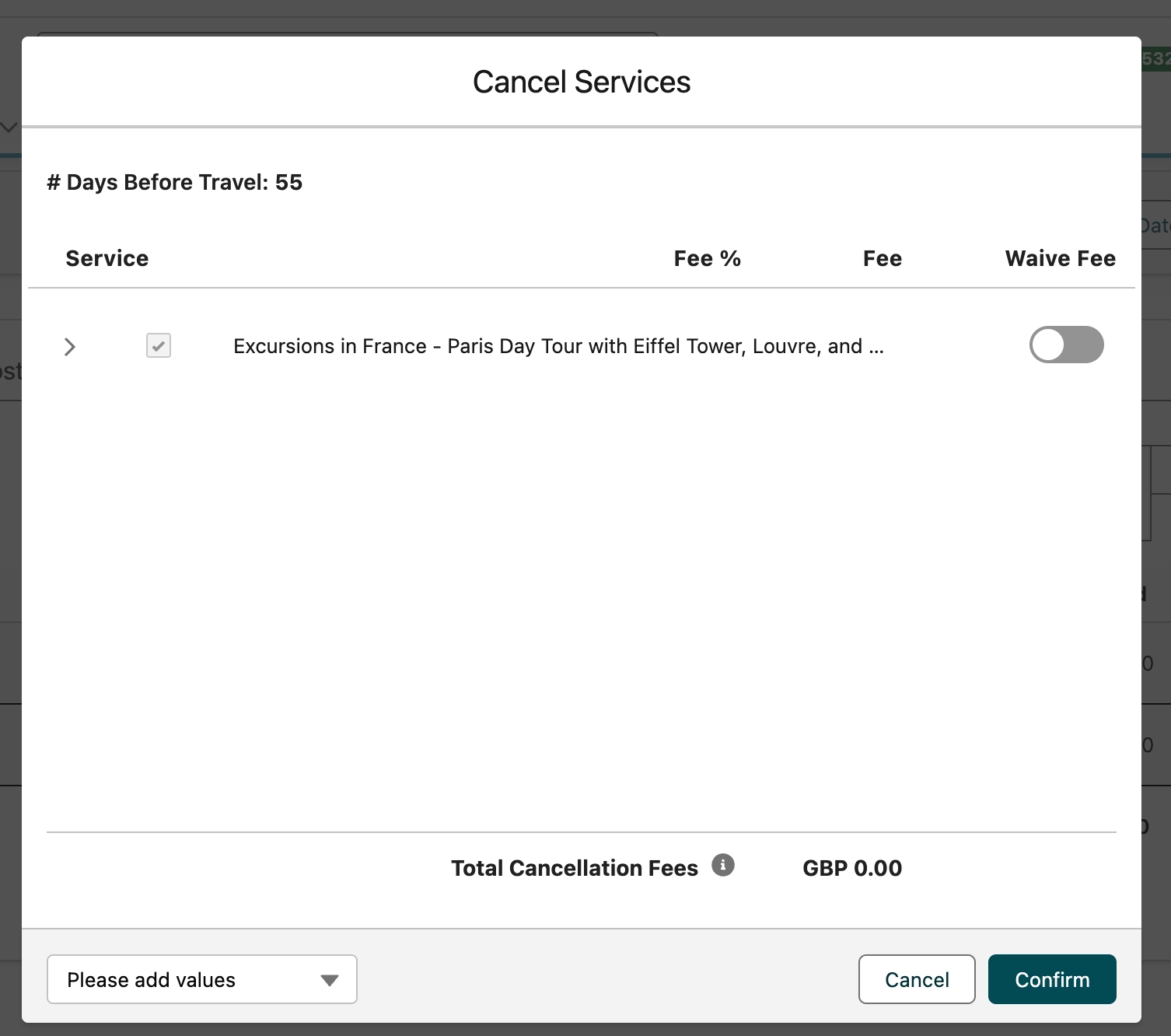Uncheck the Excursions in France service checkbox
The width and height of the screenshot is (1171, 1036).
pos(159,345)
